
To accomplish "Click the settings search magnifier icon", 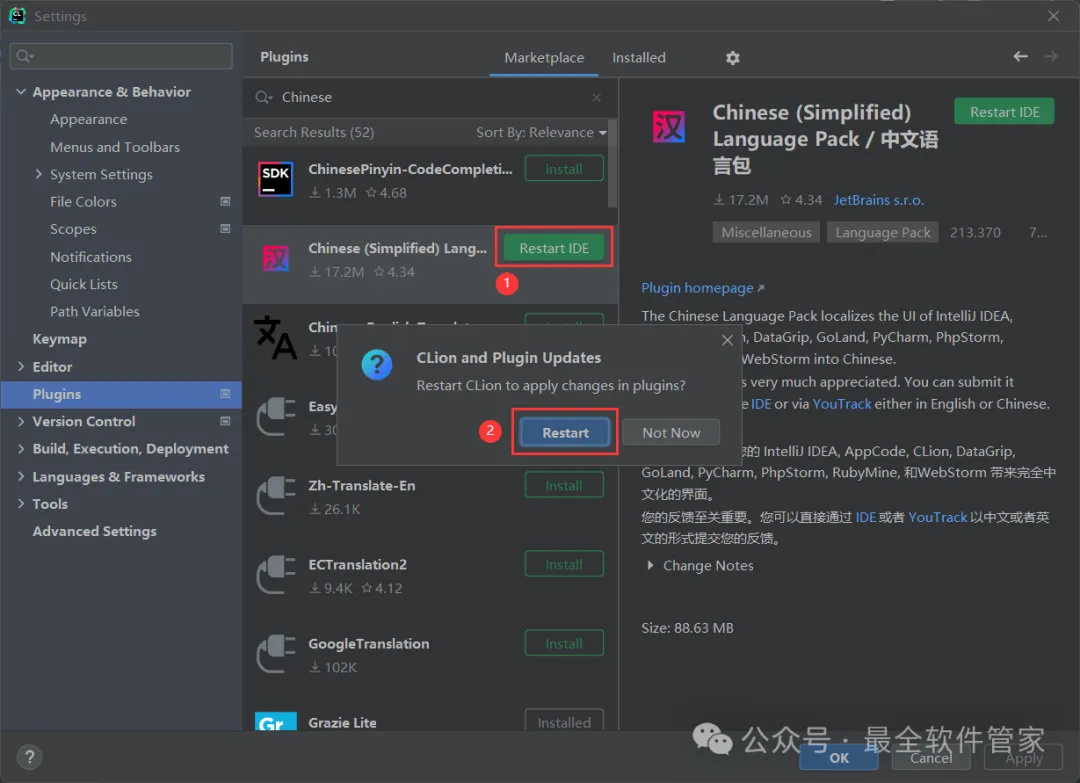I will (25, 56).
